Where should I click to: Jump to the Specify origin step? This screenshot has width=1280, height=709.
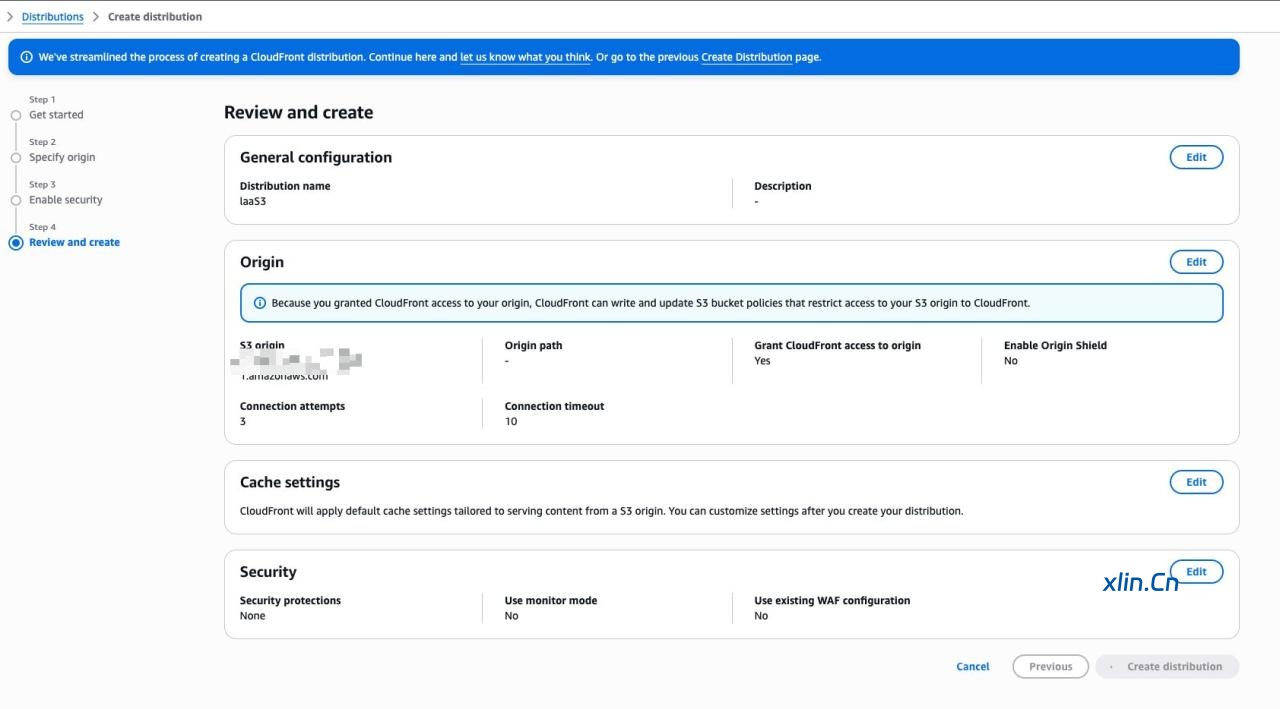click(62, 158)
